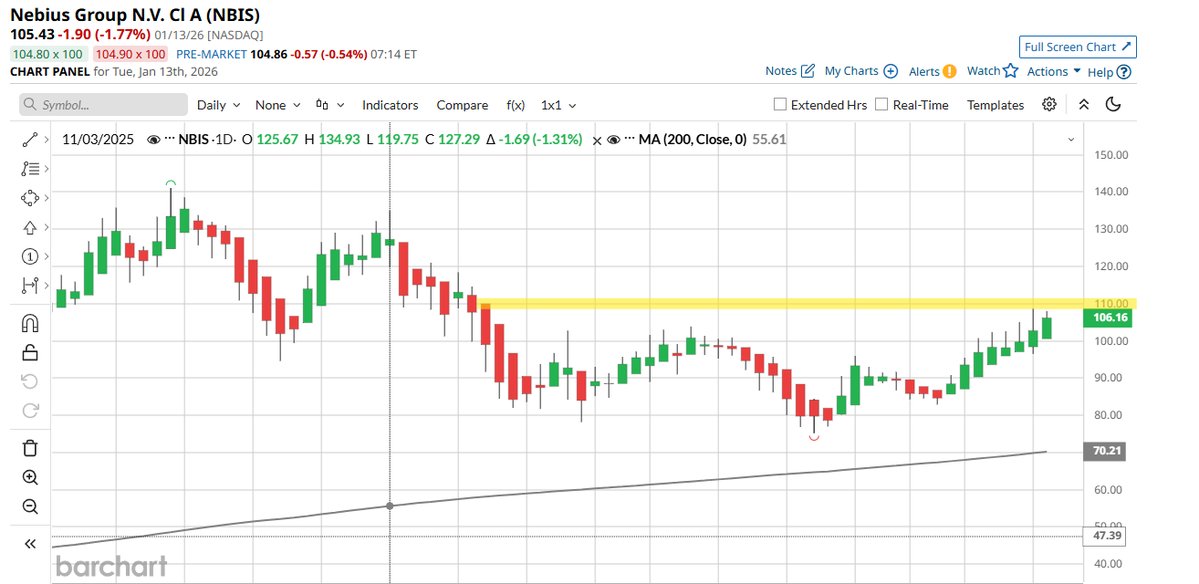Open the Help link

[1100, 72]
